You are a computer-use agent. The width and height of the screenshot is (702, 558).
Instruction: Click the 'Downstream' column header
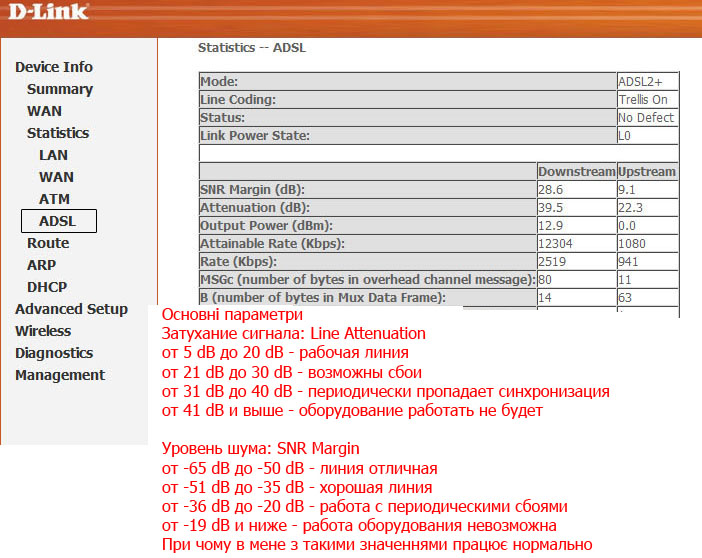pos(577,172)
